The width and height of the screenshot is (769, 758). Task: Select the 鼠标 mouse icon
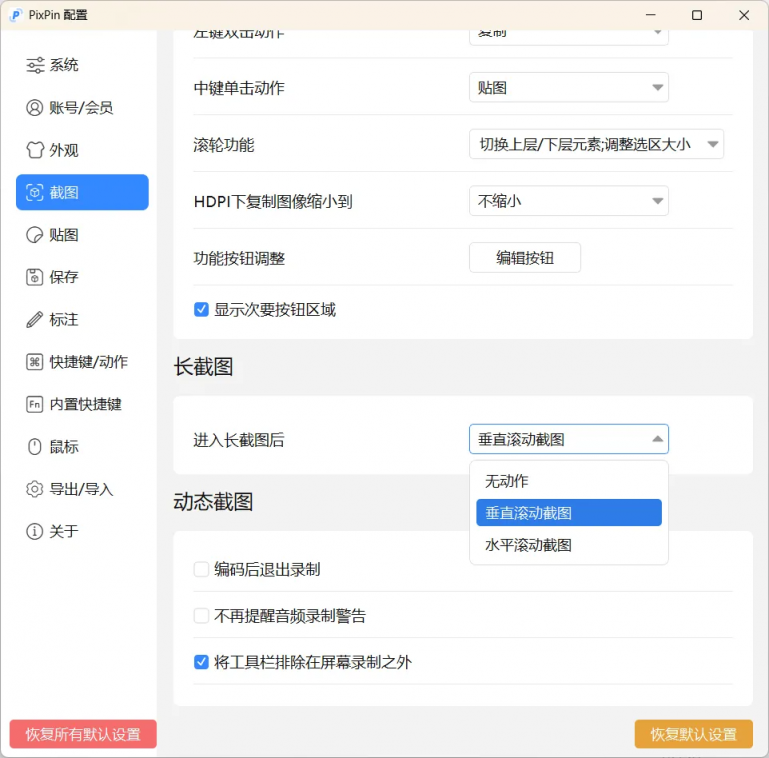35,447
